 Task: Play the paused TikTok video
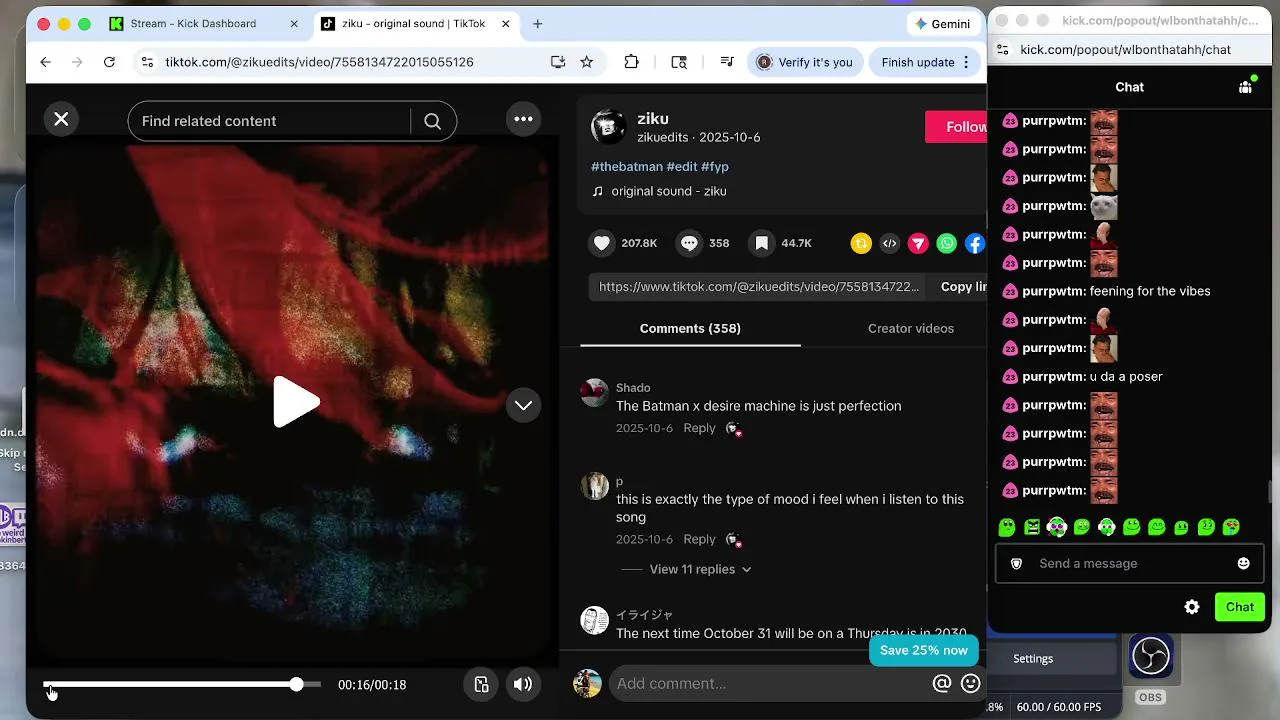296,402
